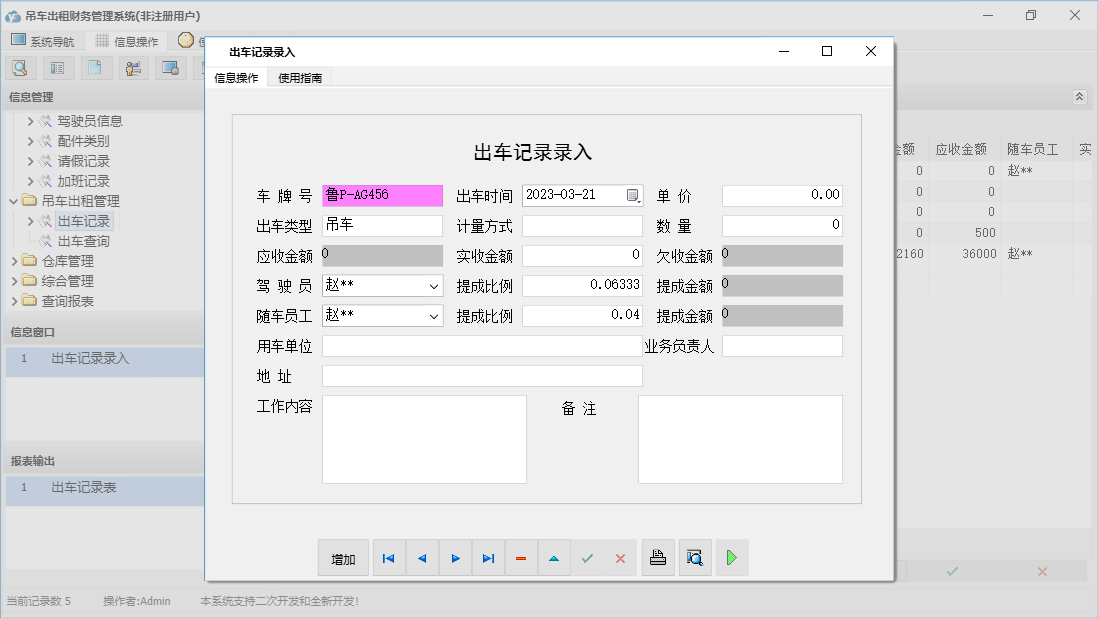
Task: Advance to the next record
Action: (455, 558)
